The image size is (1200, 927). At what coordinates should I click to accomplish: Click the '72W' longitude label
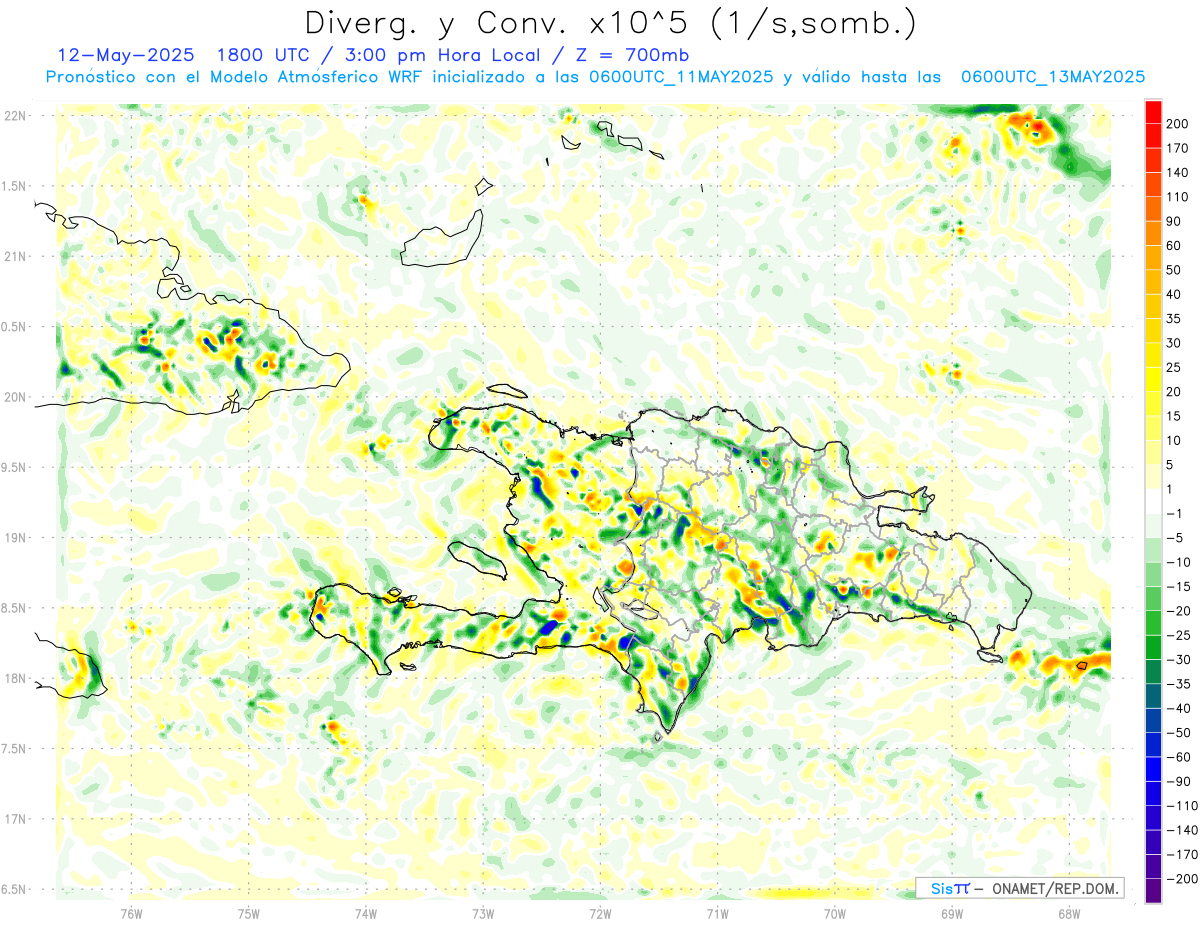click(600, 913)
